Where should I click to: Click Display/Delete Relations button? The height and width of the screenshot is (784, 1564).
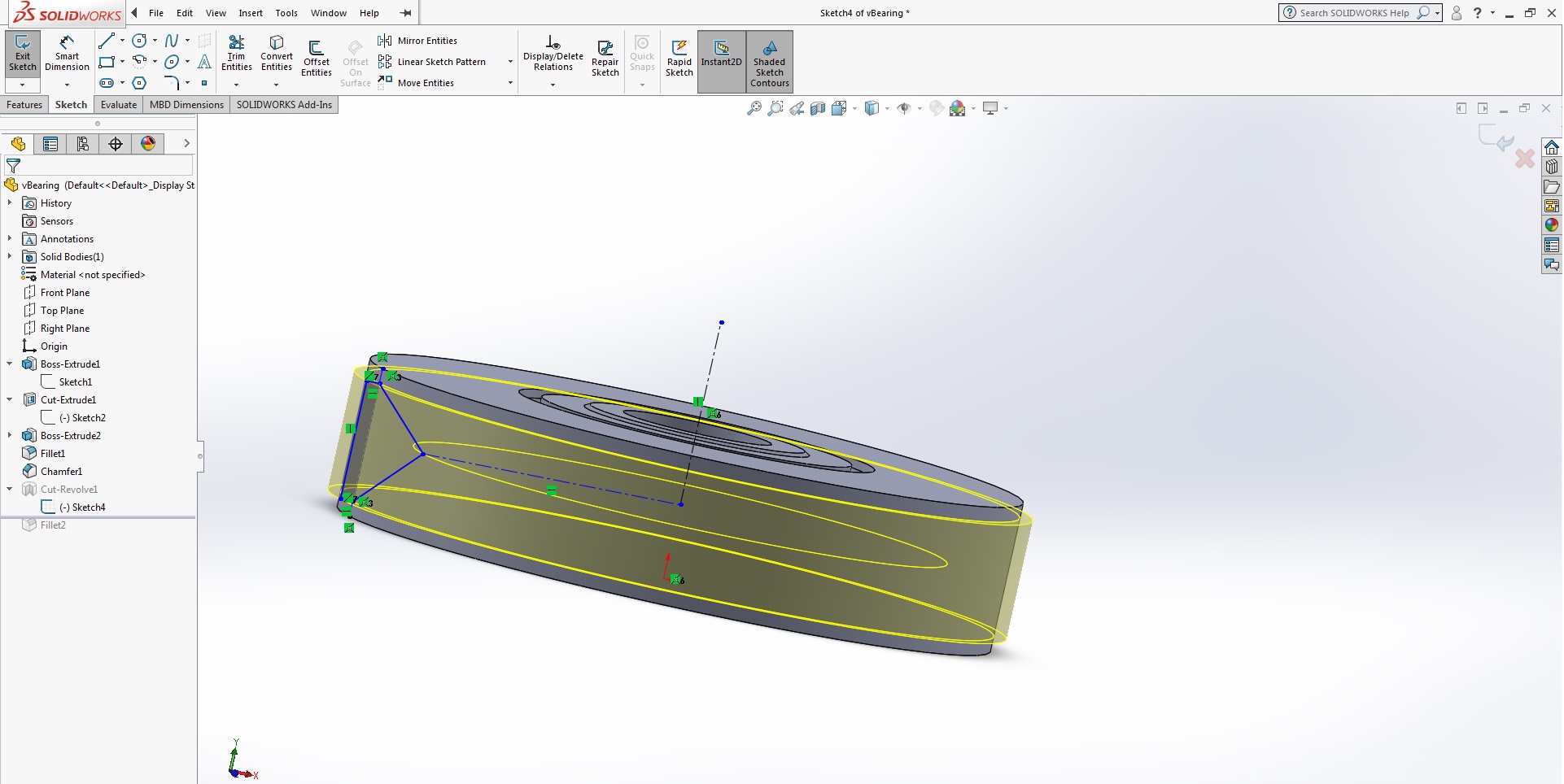553,54
